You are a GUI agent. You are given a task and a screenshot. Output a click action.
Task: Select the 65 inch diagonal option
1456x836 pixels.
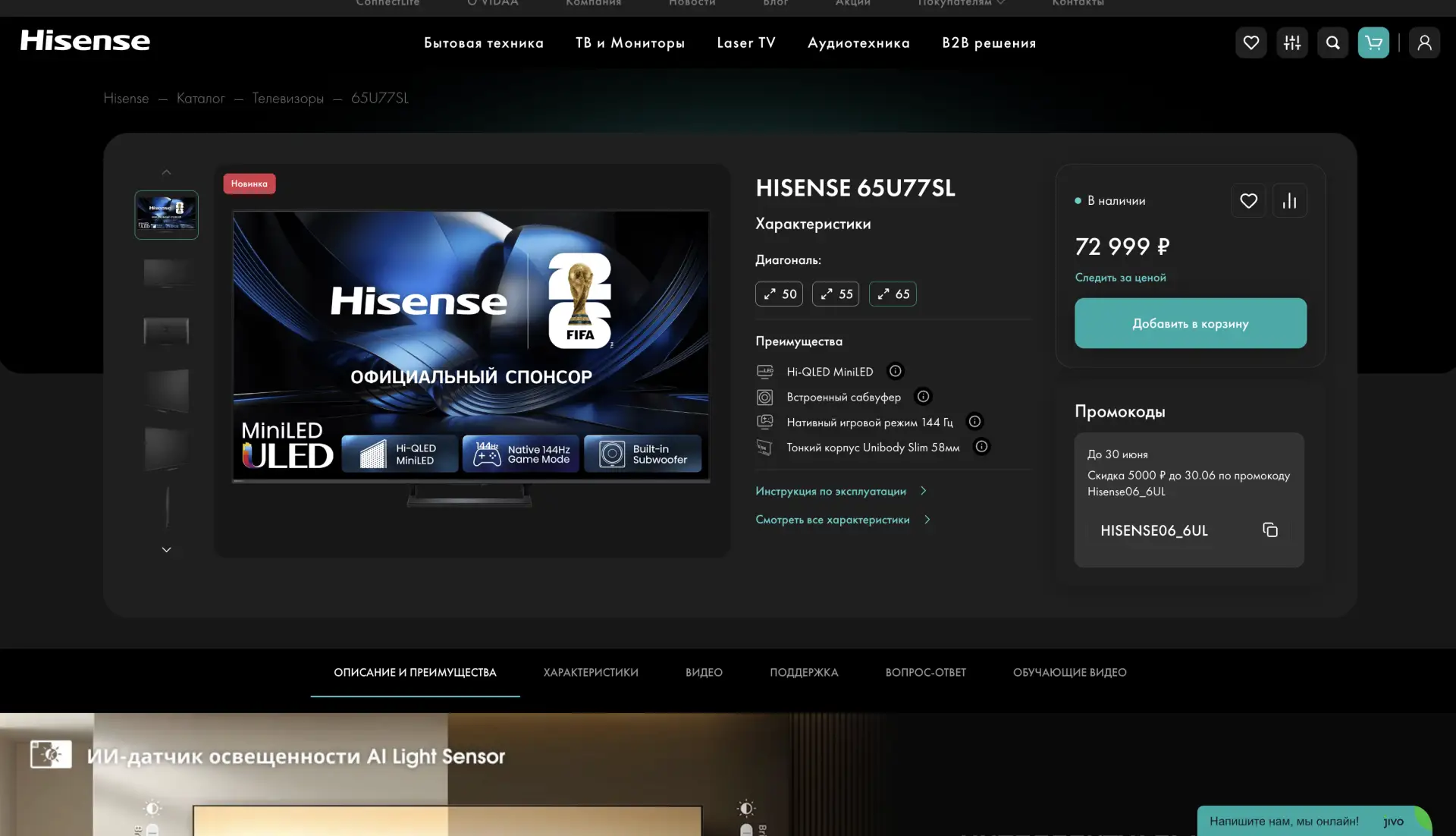point(893,294)
